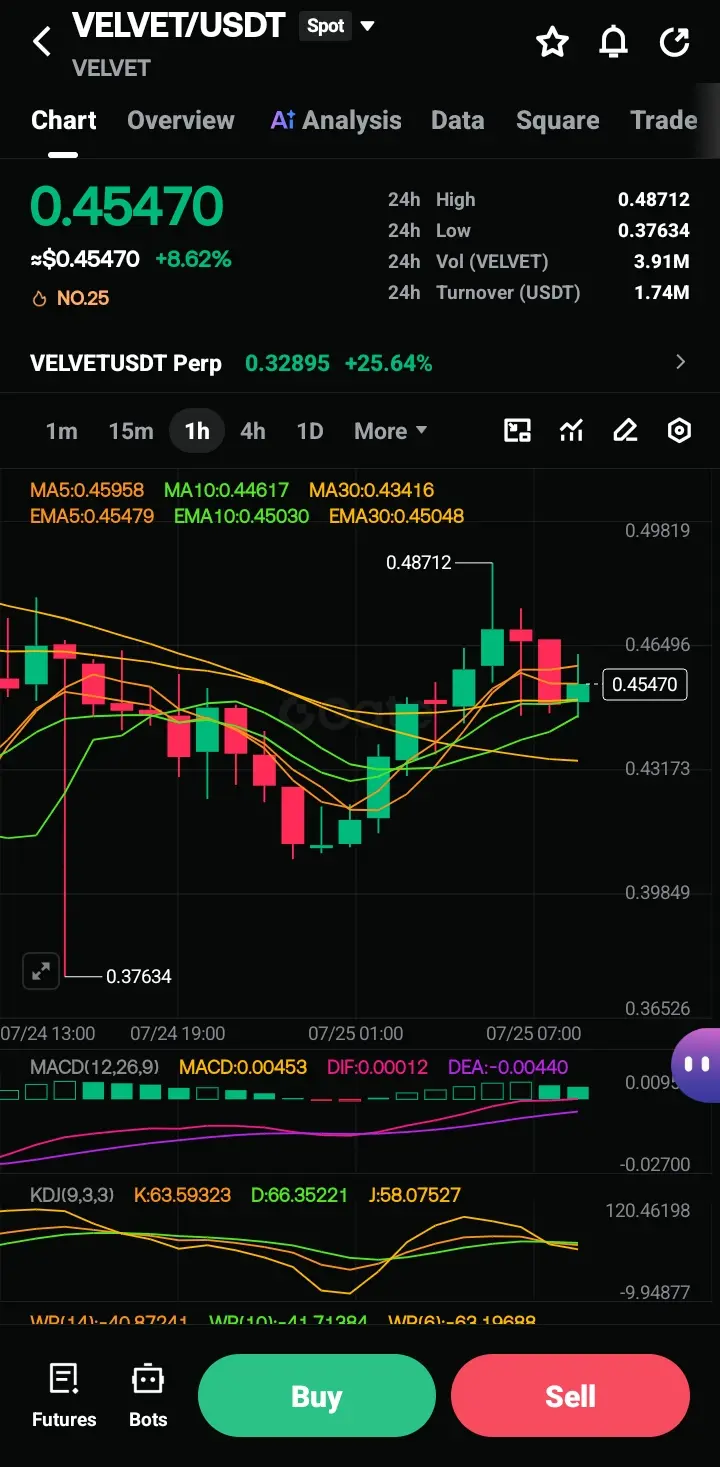
Task: Select the 1m timeframe
Action: (62, 431)
